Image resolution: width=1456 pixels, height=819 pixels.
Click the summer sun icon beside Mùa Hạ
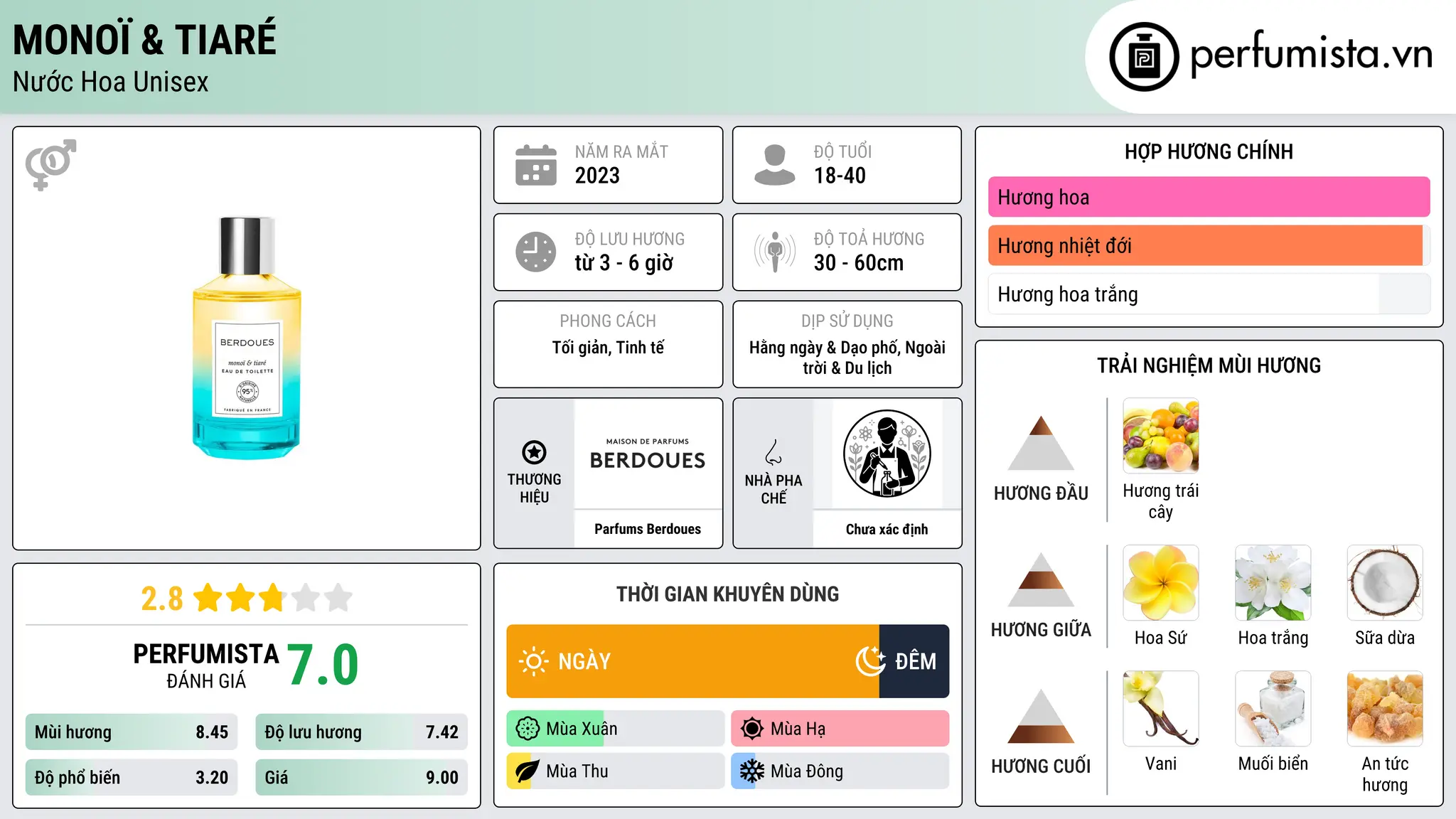[x=752, y=729]
